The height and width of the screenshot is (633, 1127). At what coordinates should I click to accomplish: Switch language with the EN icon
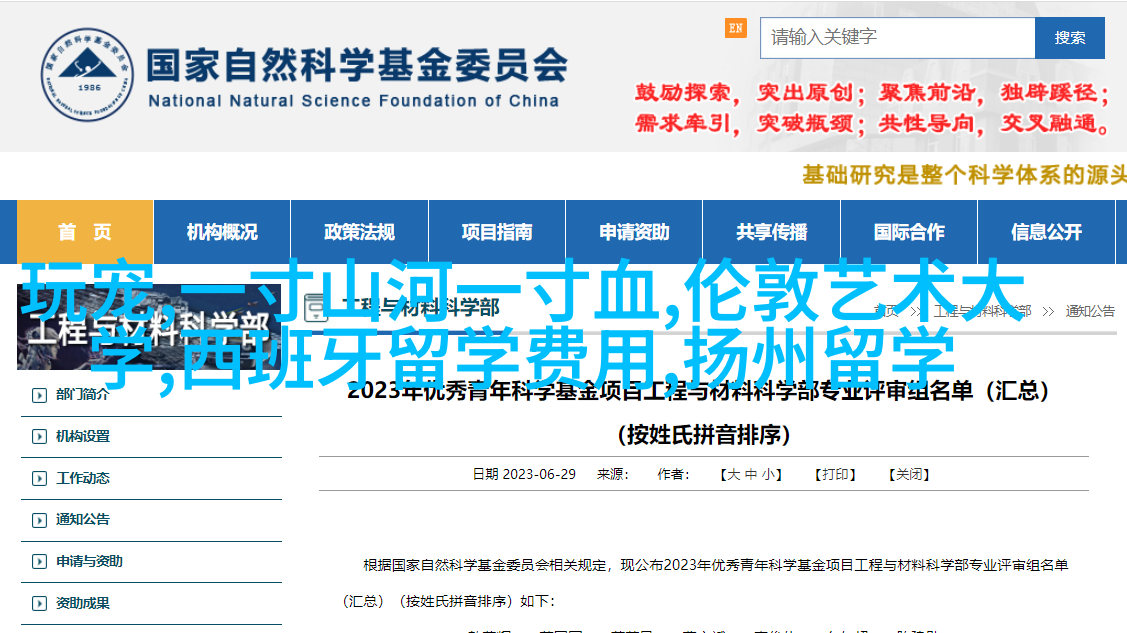735,29
